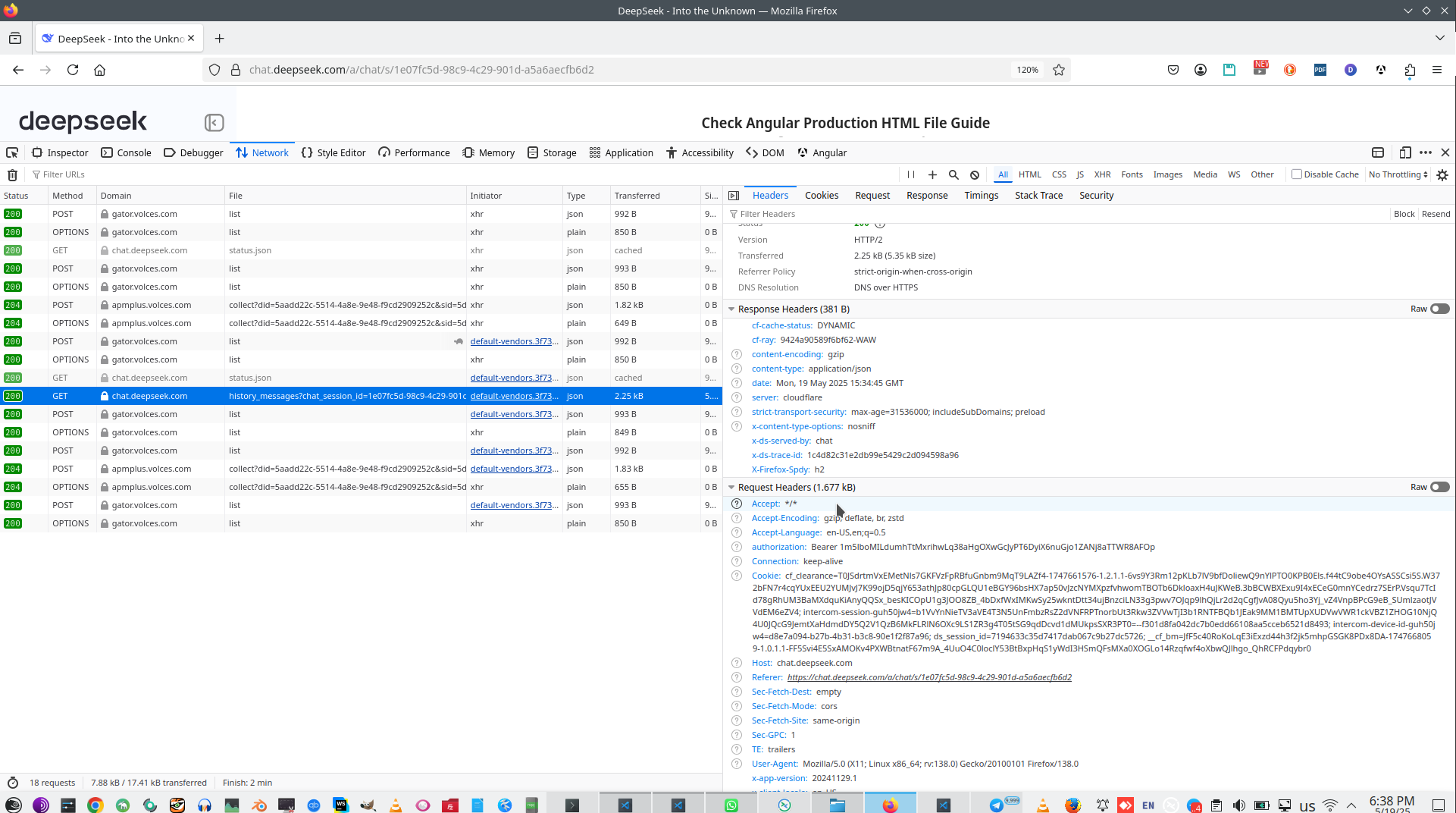1456x813 pixels.
Task: Switch to the Console DevTools tab
Action: pyautogui.click(x=127, y=152)
